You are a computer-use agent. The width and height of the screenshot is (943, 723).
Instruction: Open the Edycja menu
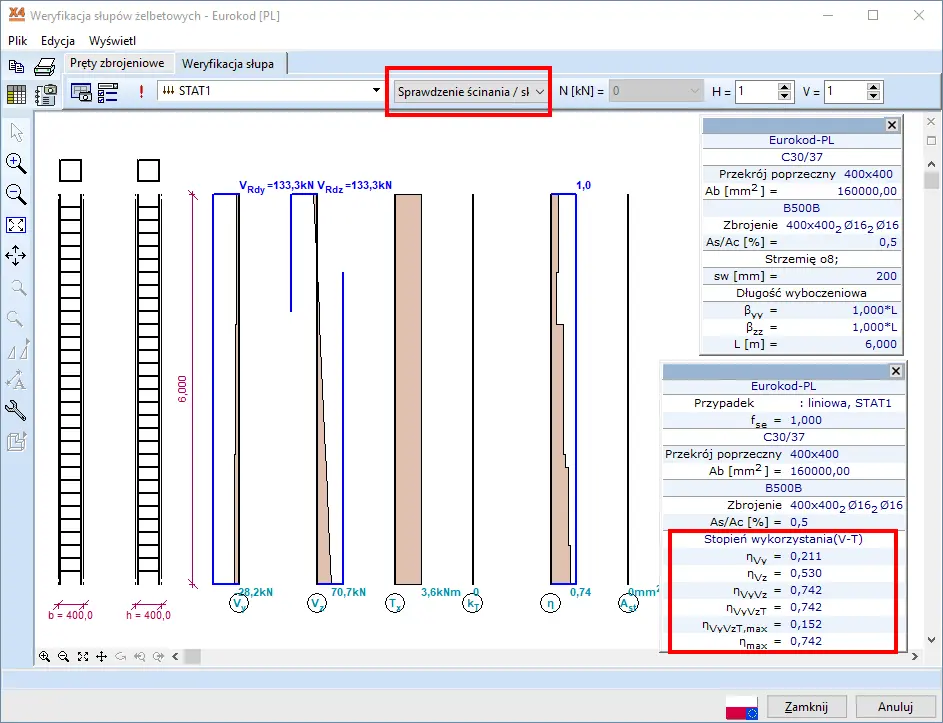58,41
